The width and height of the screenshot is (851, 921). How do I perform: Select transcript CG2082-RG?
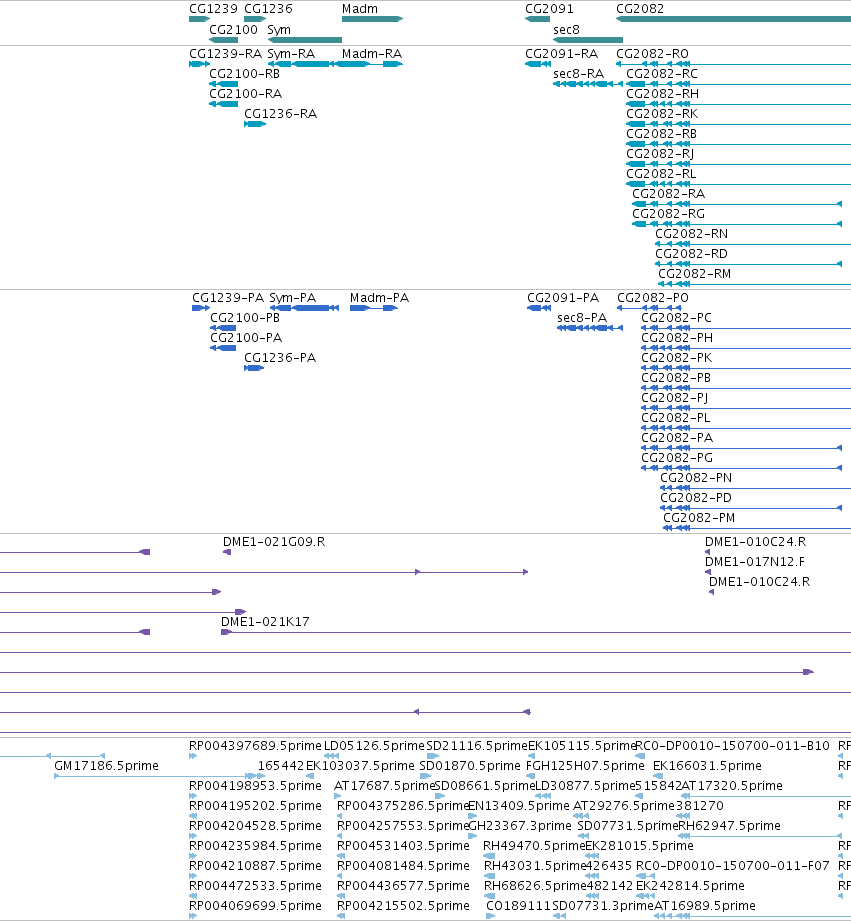pyautogui.click(x=668, y=213)
